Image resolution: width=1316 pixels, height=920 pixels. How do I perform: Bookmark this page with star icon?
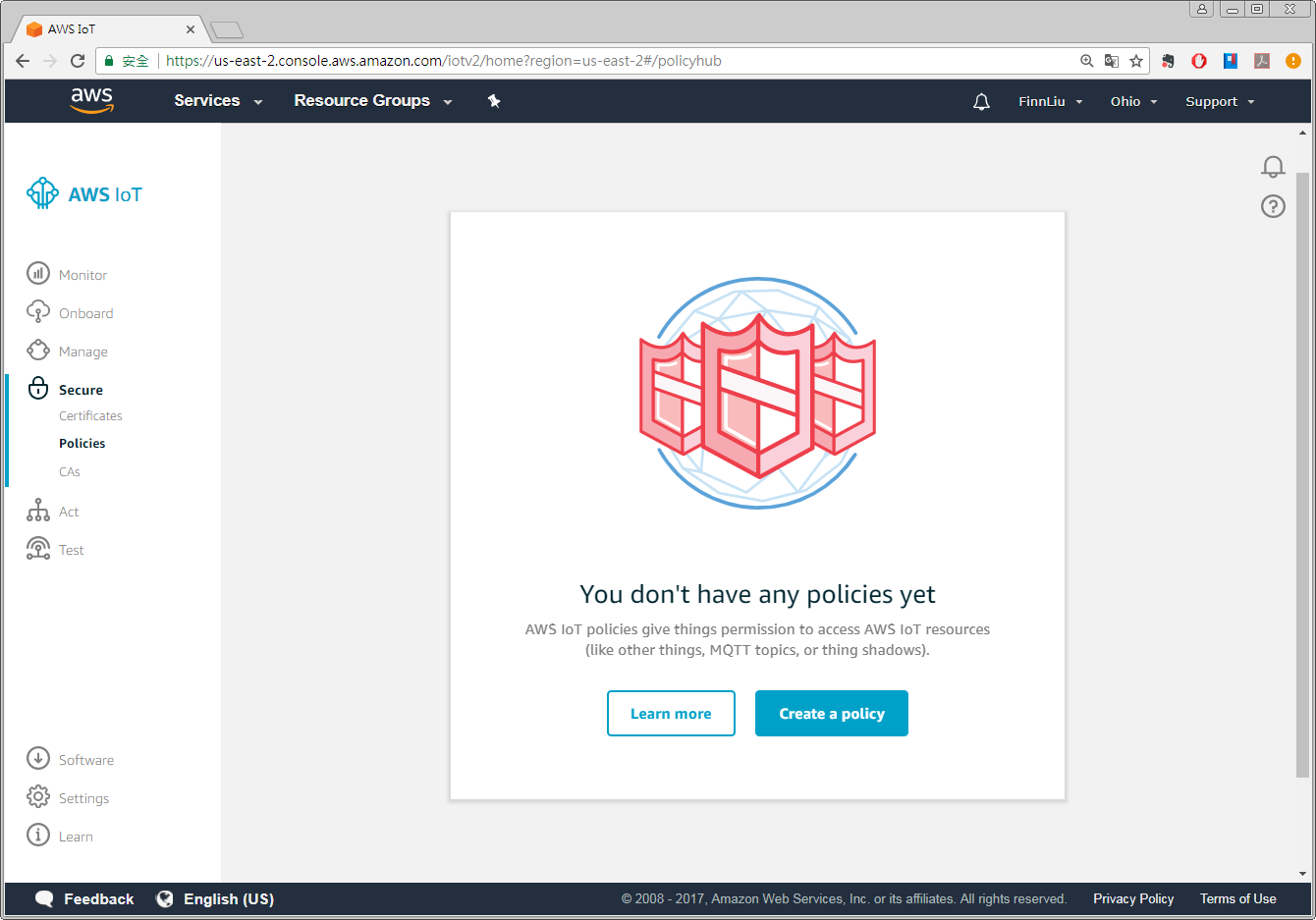click(x=1136, y=61)
